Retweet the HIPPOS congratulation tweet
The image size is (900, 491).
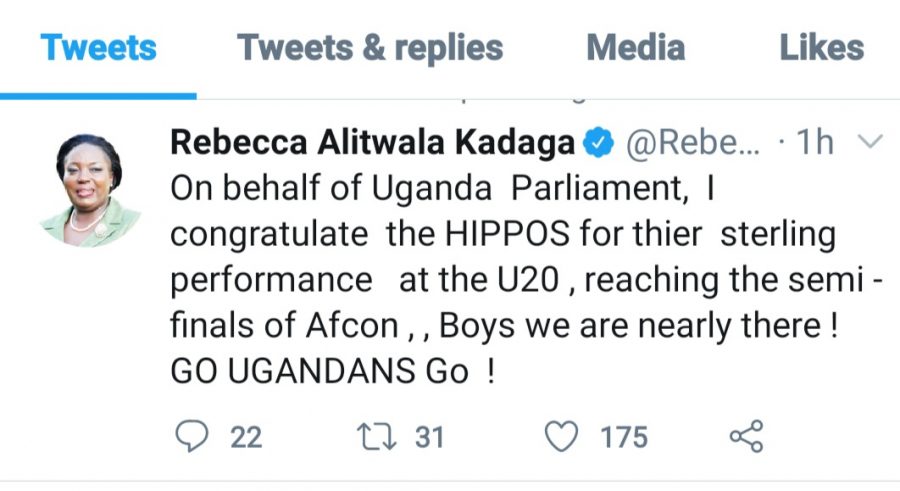coord(375,437)
